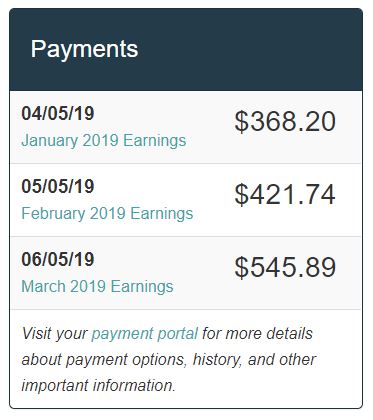Click the dollar sign of the $368.20 amount
Viewport: 373px width, 420px height.
point(242,121)
